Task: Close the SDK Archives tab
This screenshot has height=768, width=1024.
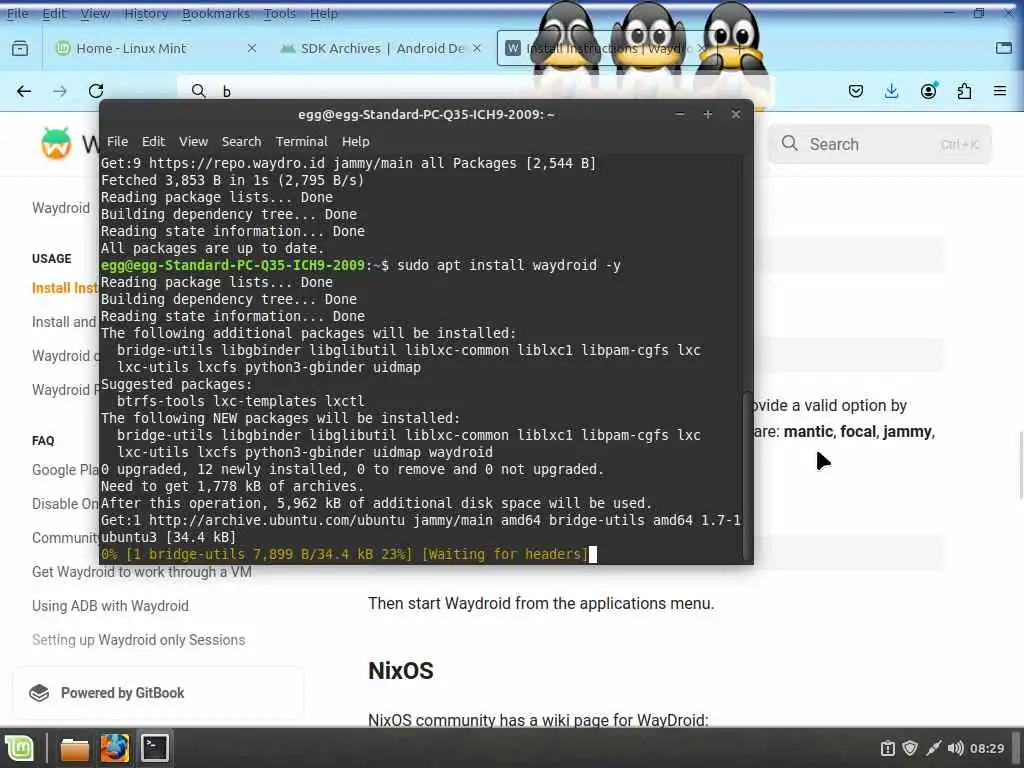Action: click(x=477, y=48)
